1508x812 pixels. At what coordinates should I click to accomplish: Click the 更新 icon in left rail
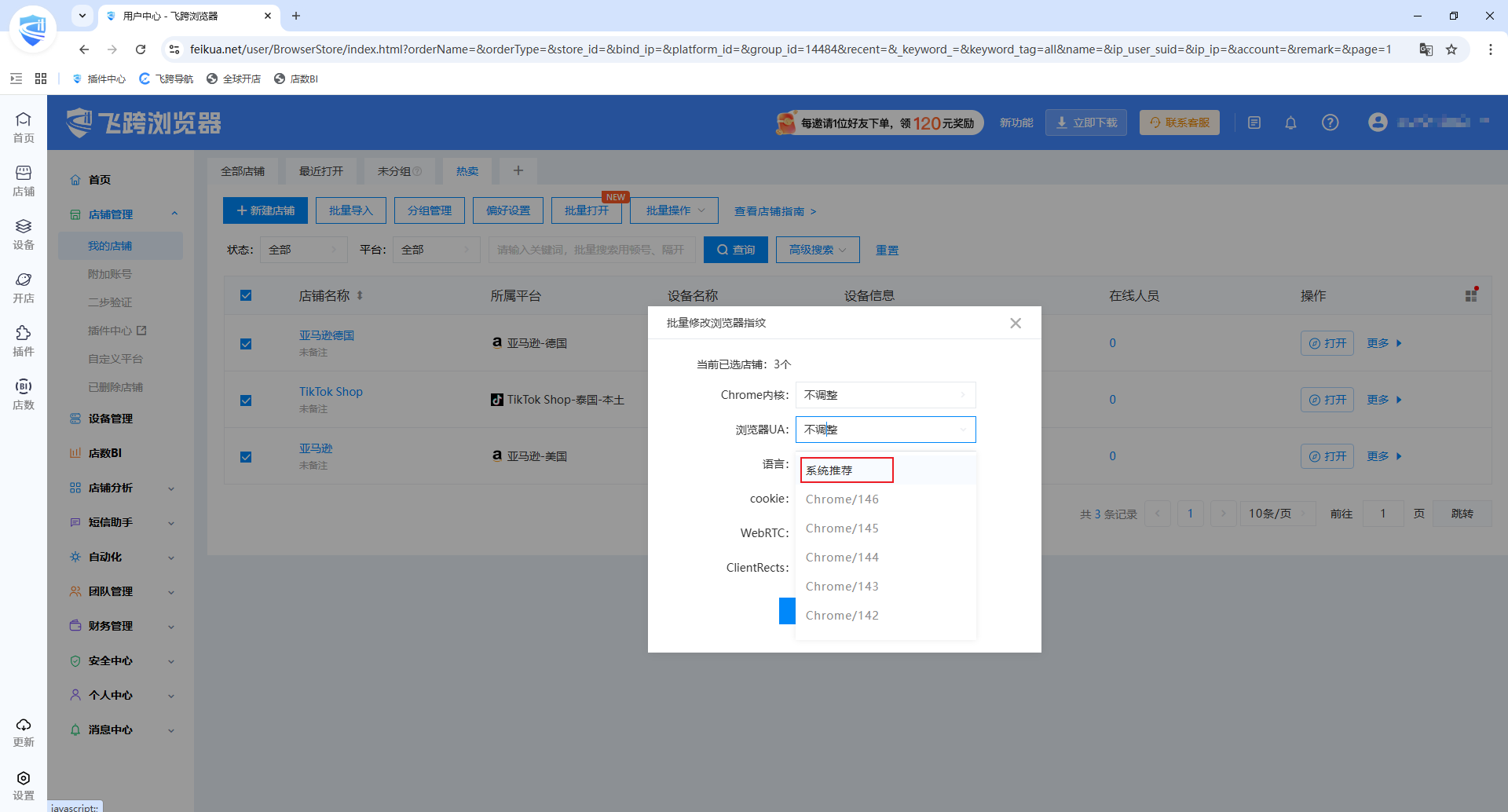pyautogui.click(x=24, y=731)
